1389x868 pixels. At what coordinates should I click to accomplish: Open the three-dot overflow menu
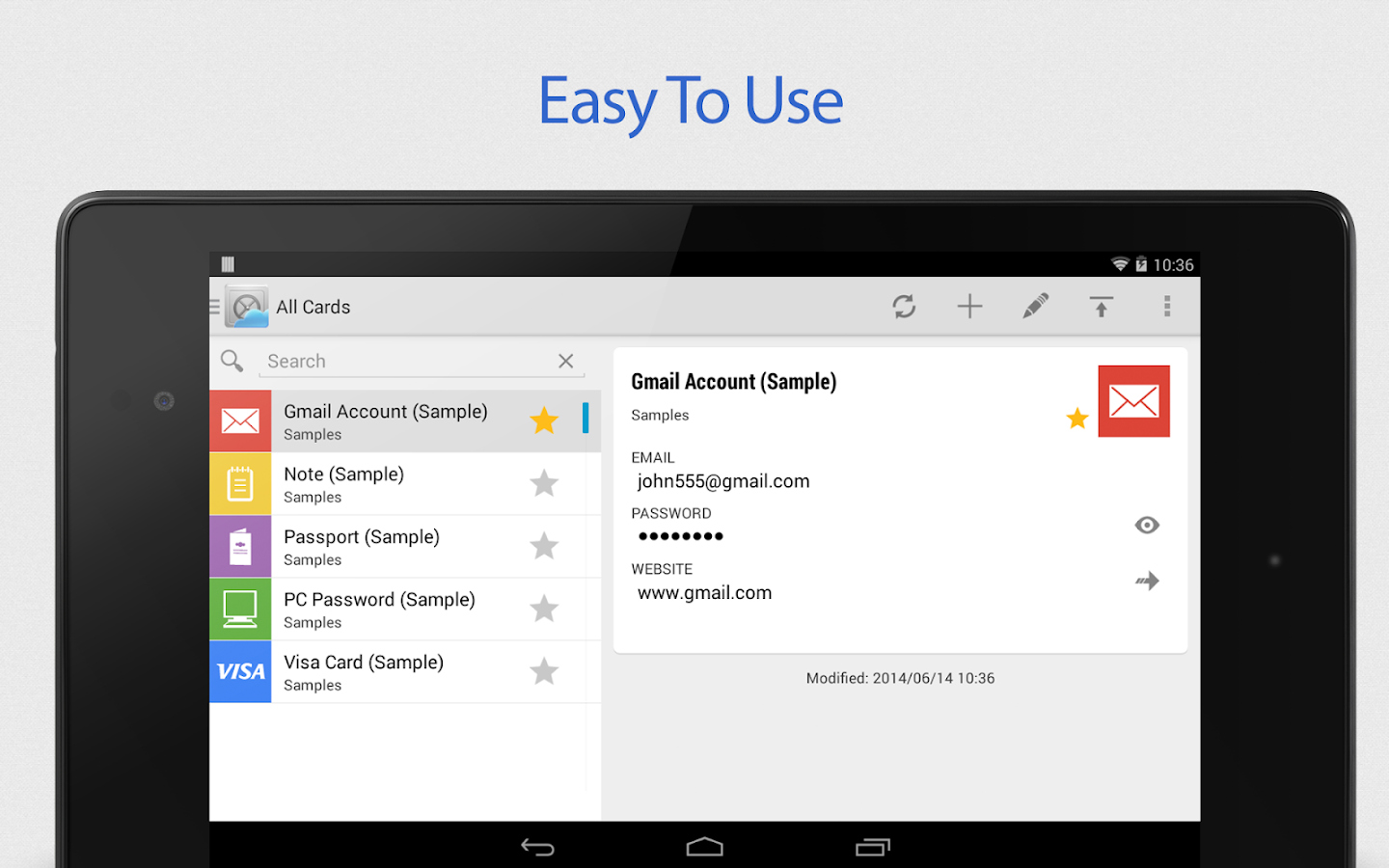1167,307
